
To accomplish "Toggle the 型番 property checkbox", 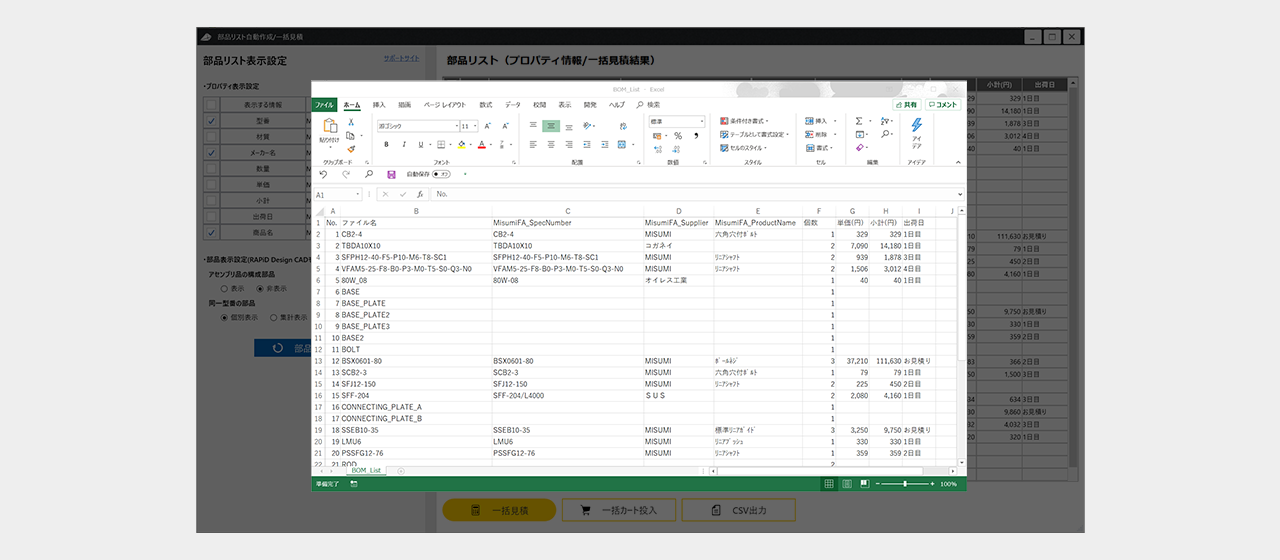I will tap(211, 121).
